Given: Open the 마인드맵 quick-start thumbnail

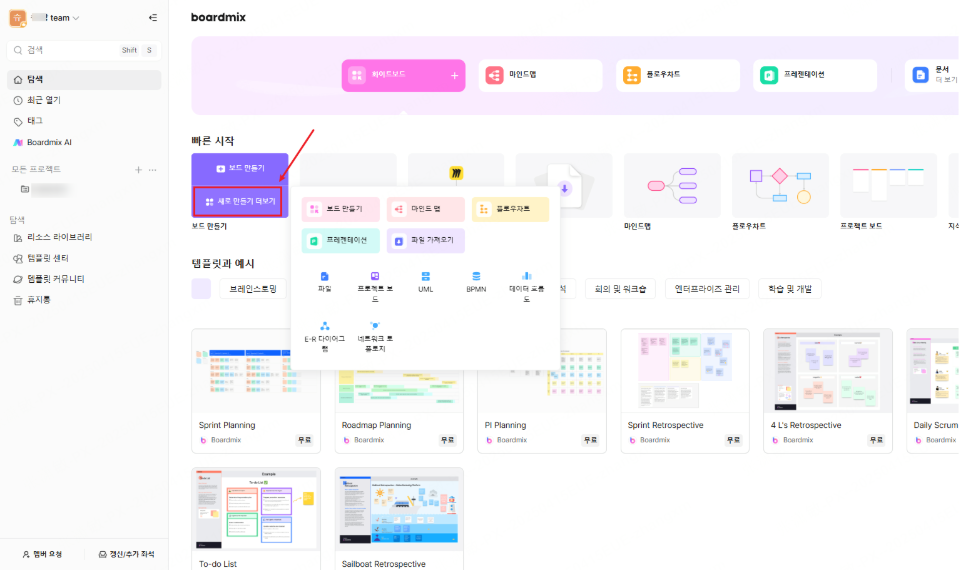Looking at the screenshot, I should tap(672, 186).
